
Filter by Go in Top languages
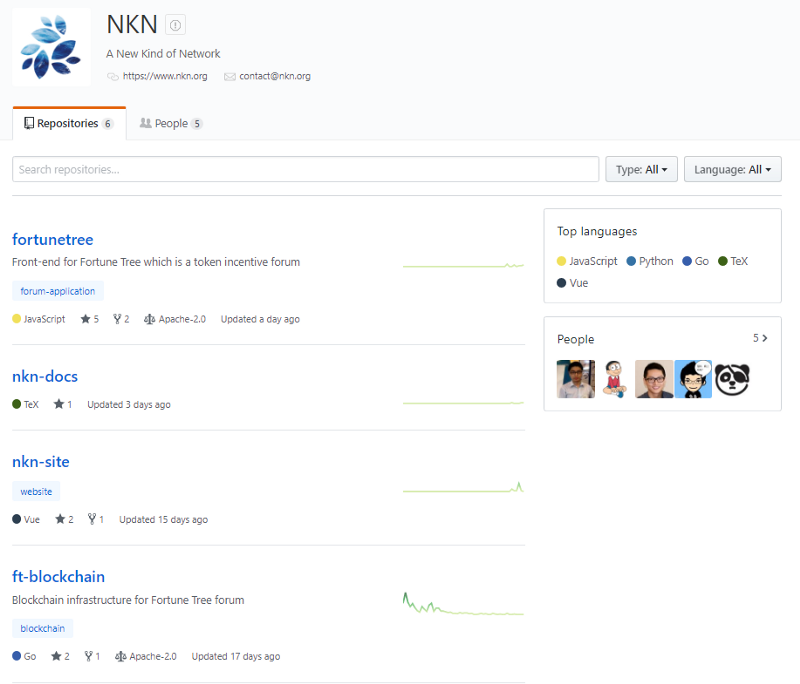[x=695, y=261]
